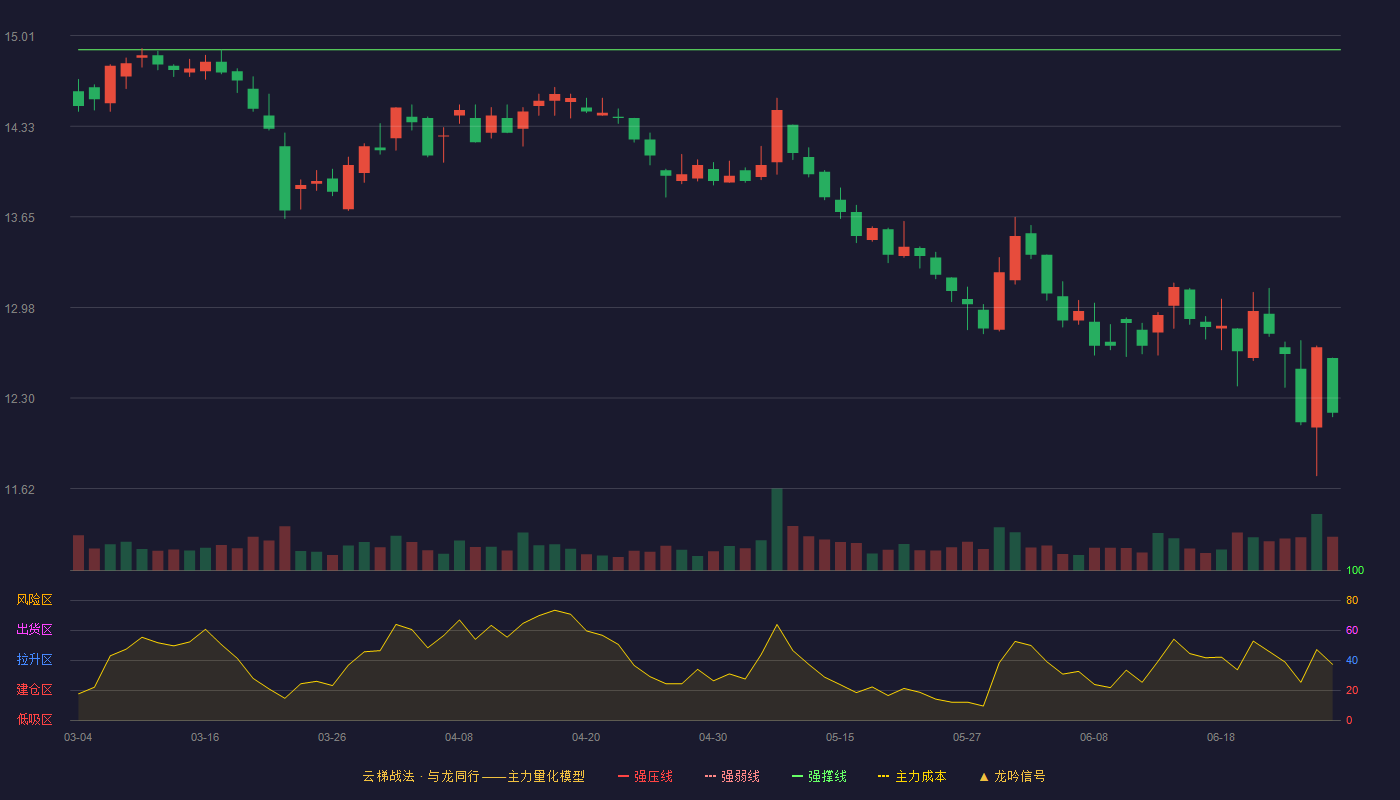Click the pink dashed icon beside 强弱线

(x=711, y=776)
